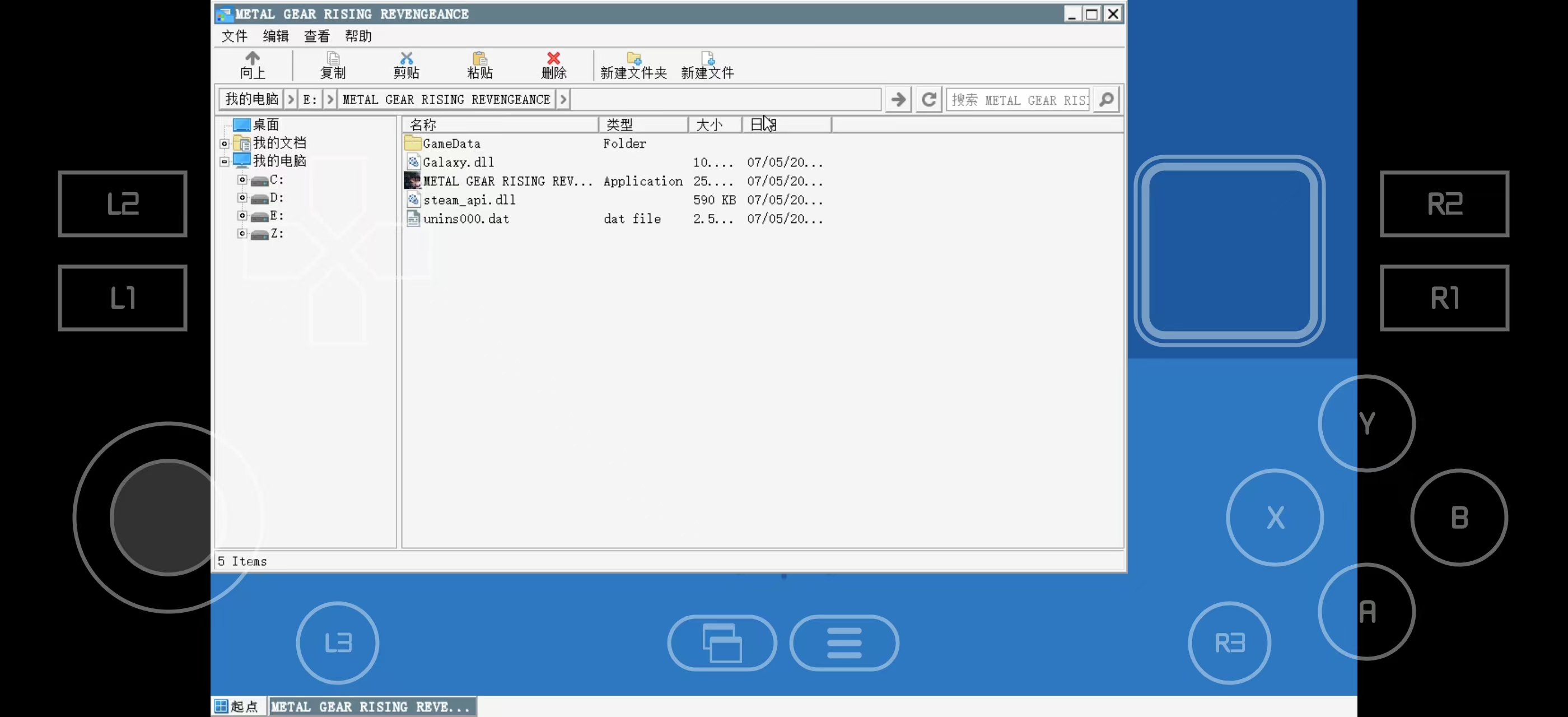Click the 我的电脑 breadcrumb segment
Viewport: 1568px width, 717px height.
[x=251, y=99]
